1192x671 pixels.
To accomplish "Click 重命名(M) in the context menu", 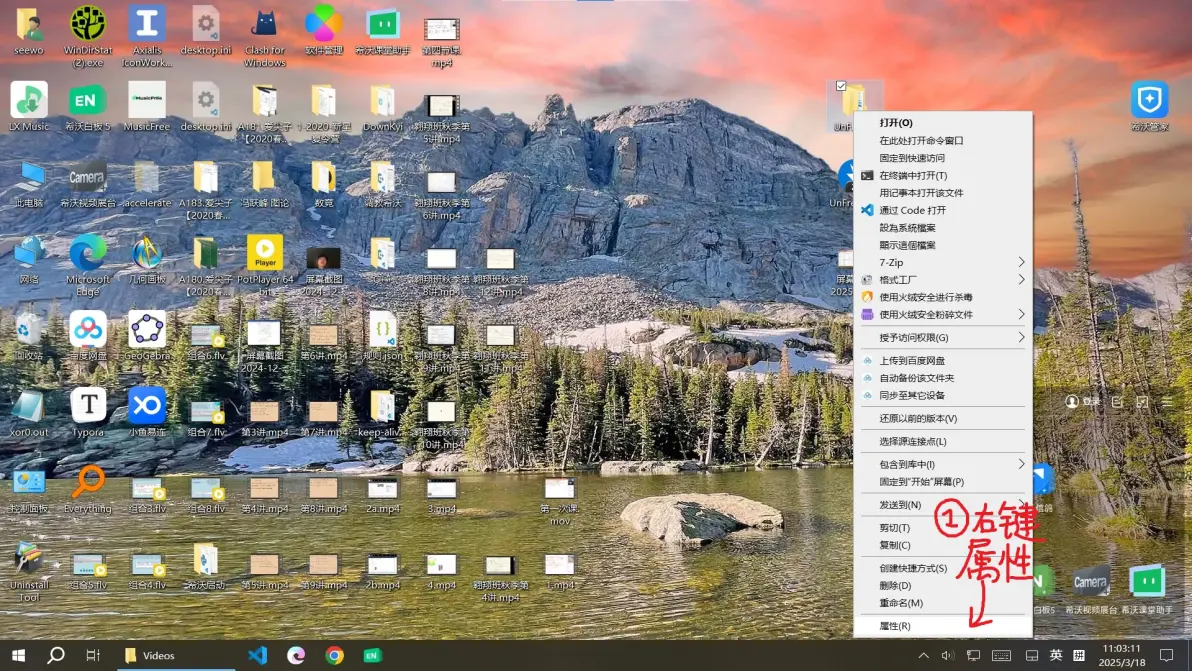I will click(901, 603).
